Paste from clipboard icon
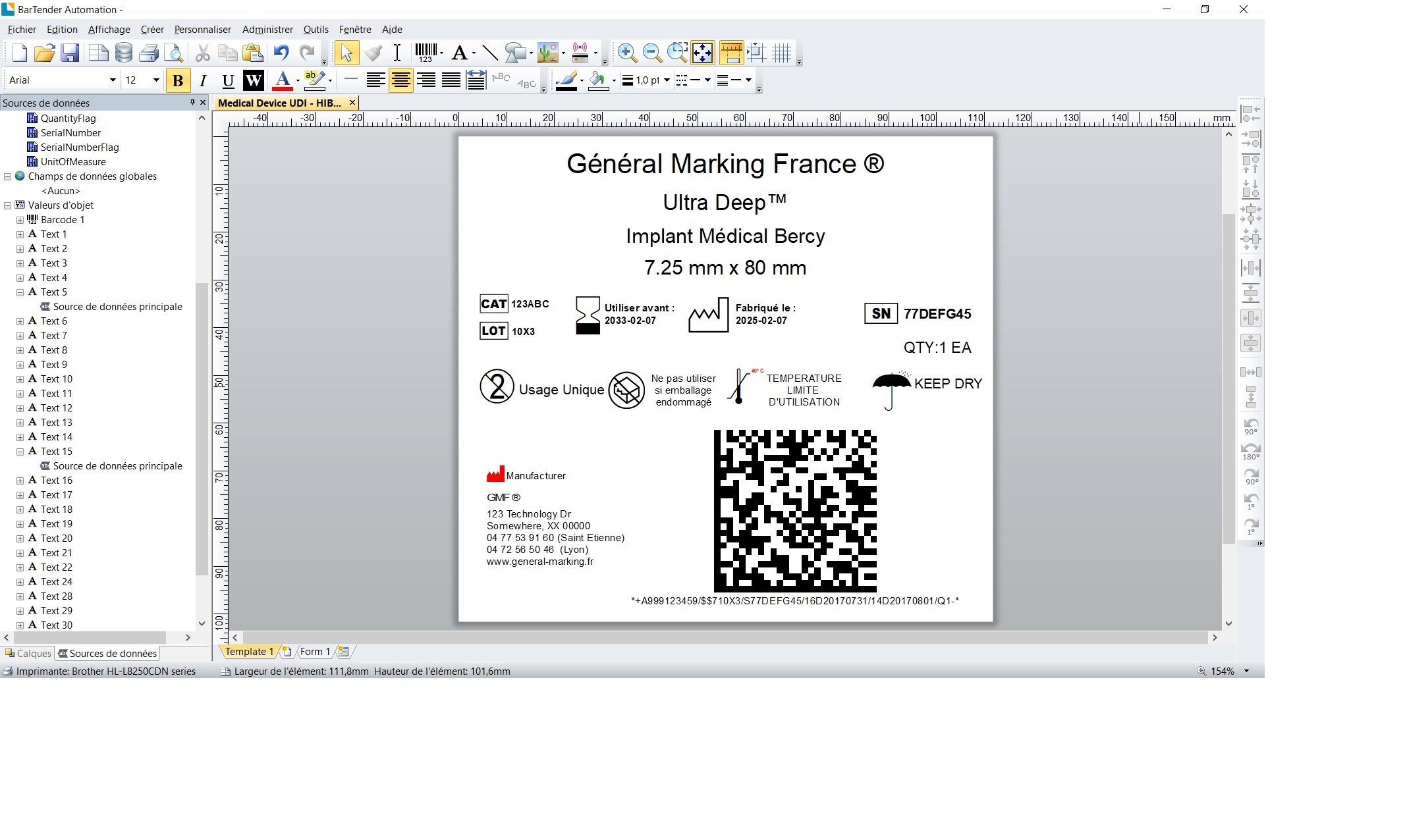Screen dimensions: 1405x840 tap(252, 53)
